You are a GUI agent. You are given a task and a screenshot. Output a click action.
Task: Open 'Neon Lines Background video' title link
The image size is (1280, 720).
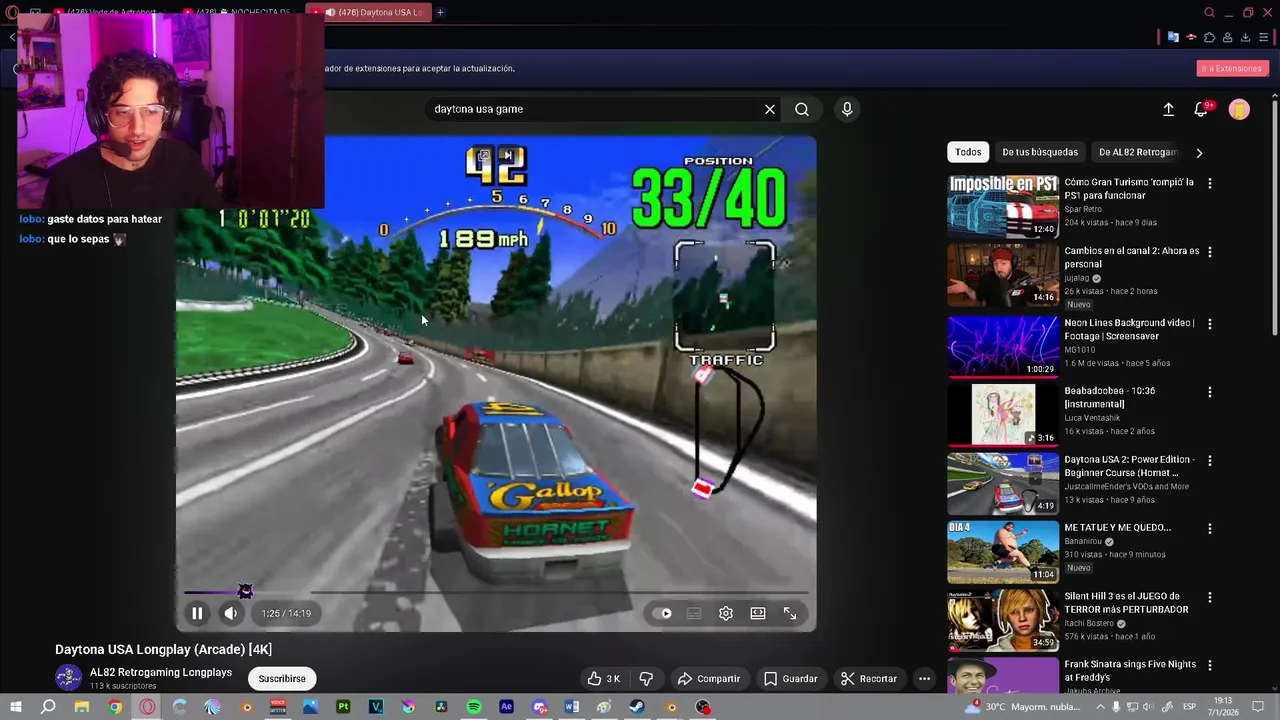click(x=1130, y=329)
